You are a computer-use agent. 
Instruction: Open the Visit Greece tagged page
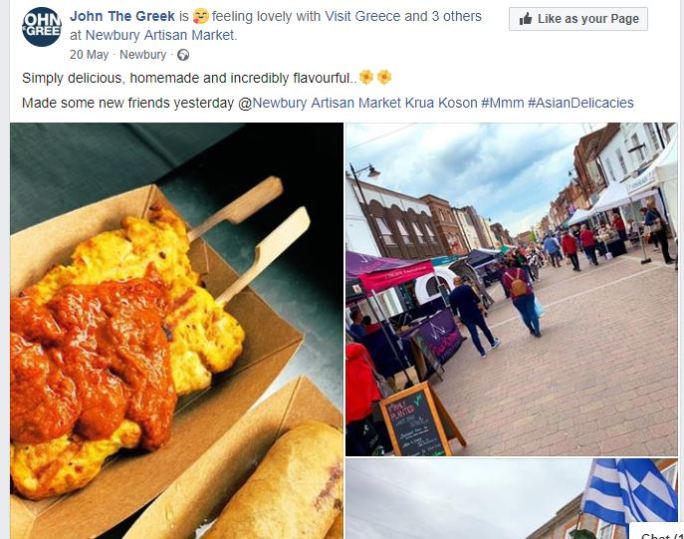[x=363, y=17]
